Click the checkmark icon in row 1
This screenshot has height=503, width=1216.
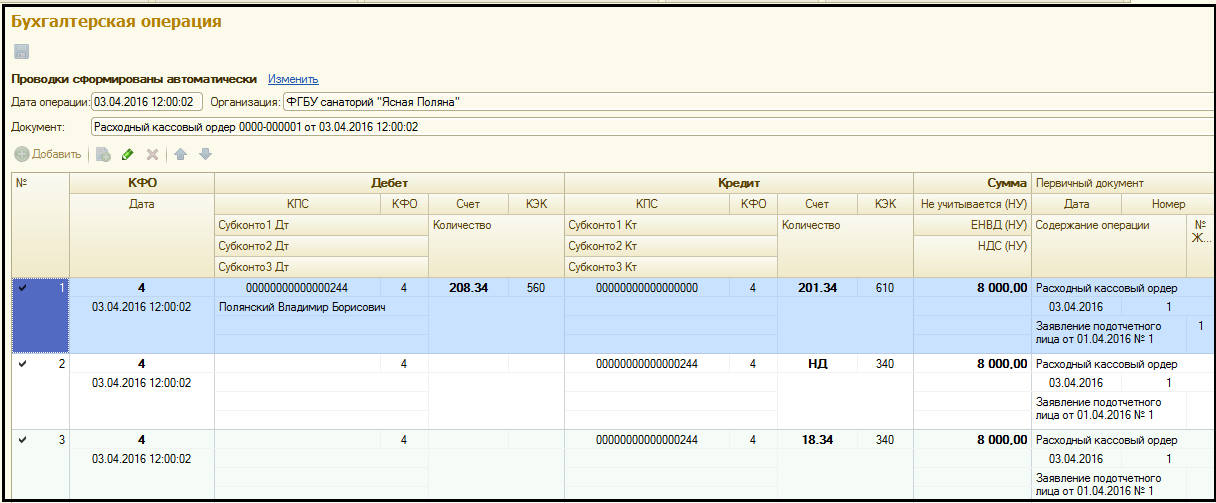[23, 288]
